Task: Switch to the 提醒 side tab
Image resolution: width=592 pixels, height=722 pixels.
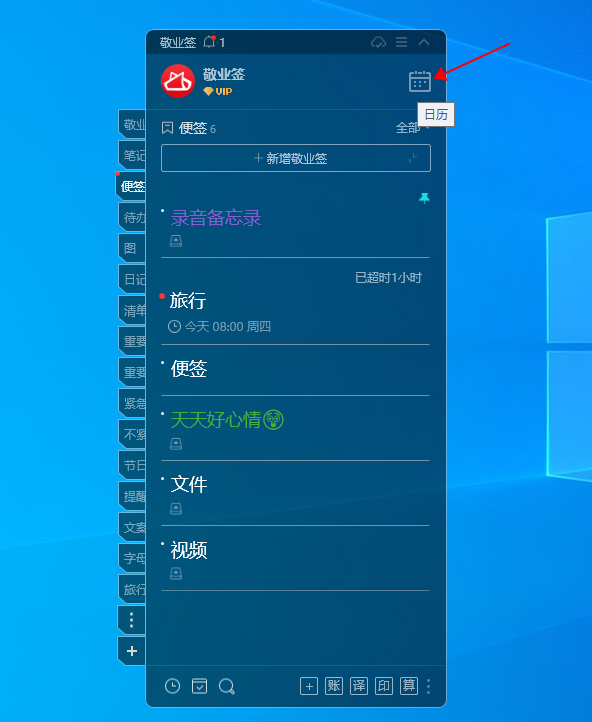Action: click(x=132, y=496)
